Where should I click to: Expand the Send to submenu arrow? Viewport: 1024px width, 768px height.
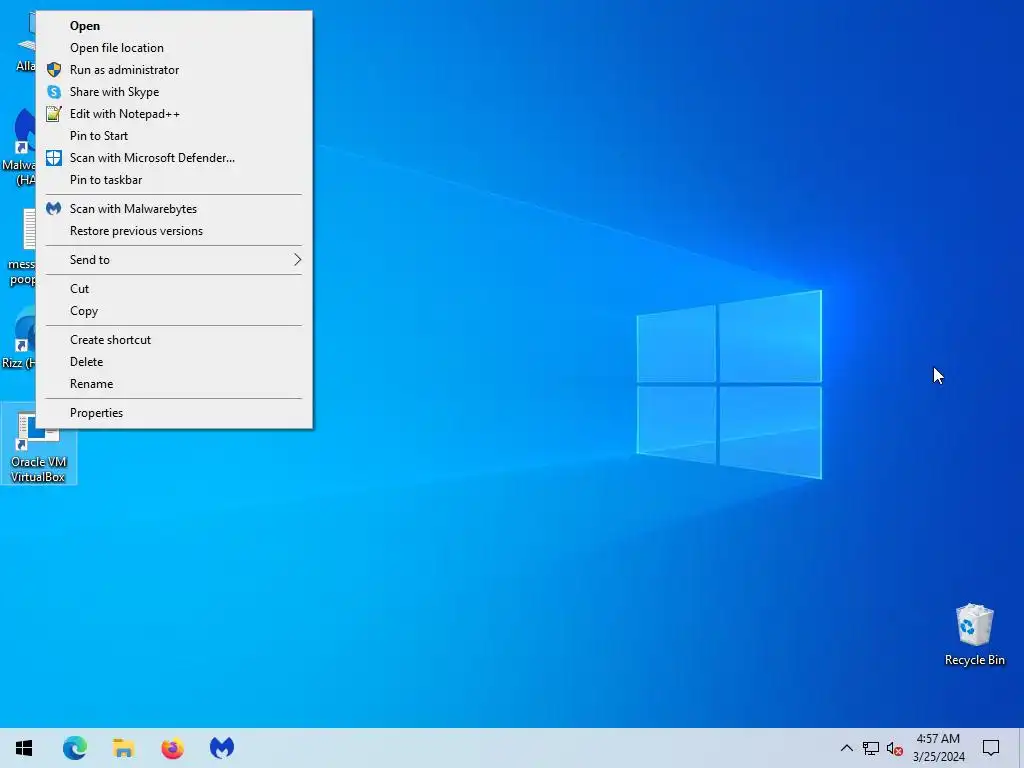(x=297, y=260)
